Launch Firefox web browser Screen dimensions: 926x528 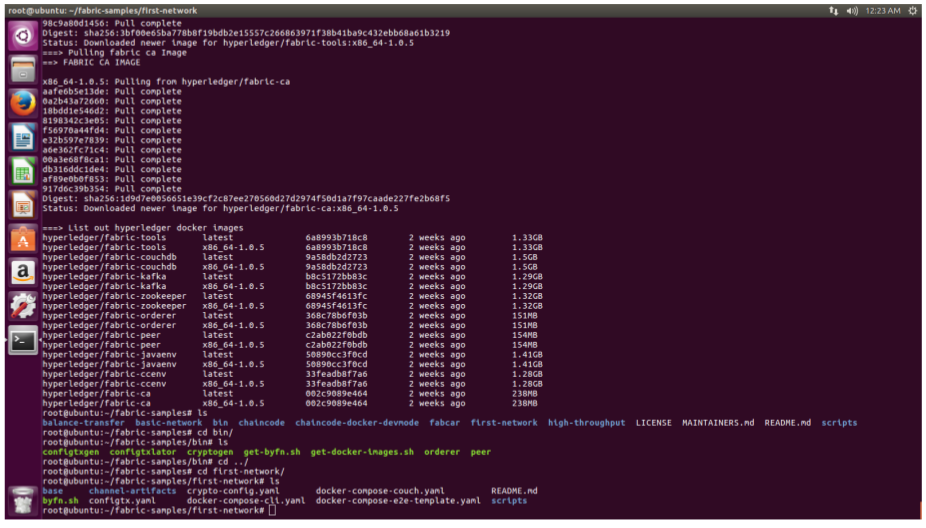click(x=23, y=103)
